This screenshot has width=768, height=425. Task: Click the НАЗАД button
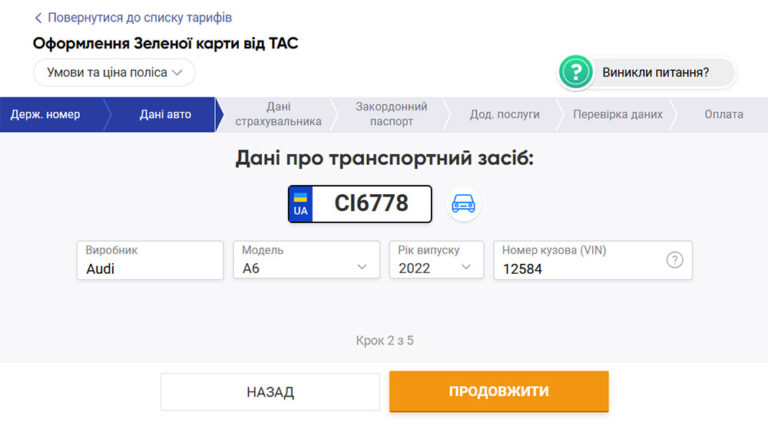(x=270, y=392)
